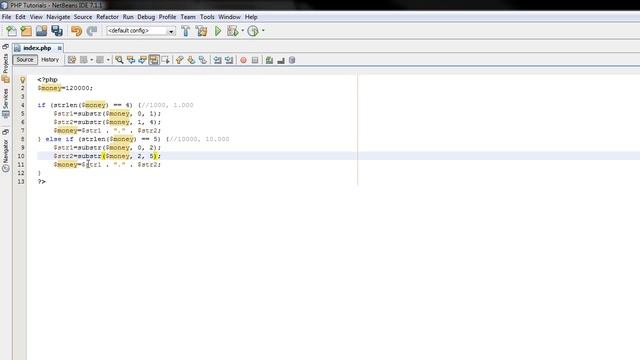Viewport: 640px width, 360px height.
Task: Stop macro recording with the square icon
Action: [x=255, y=60]
